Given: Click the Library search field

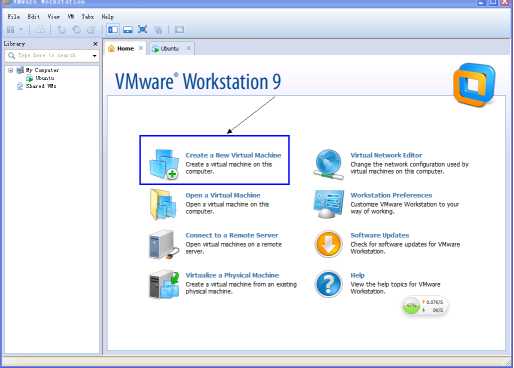Looking at the screenshot, I should coord(52,55).
